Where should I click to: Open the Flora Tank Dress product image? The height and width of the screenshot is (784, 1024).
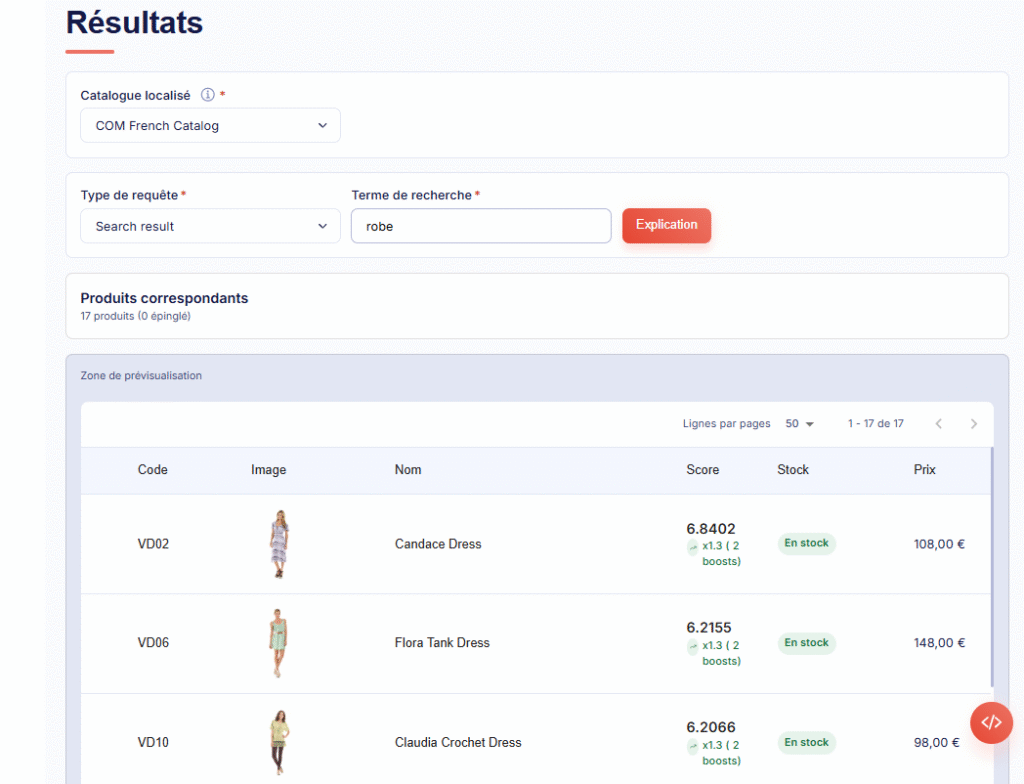click(x=279, y=643)
